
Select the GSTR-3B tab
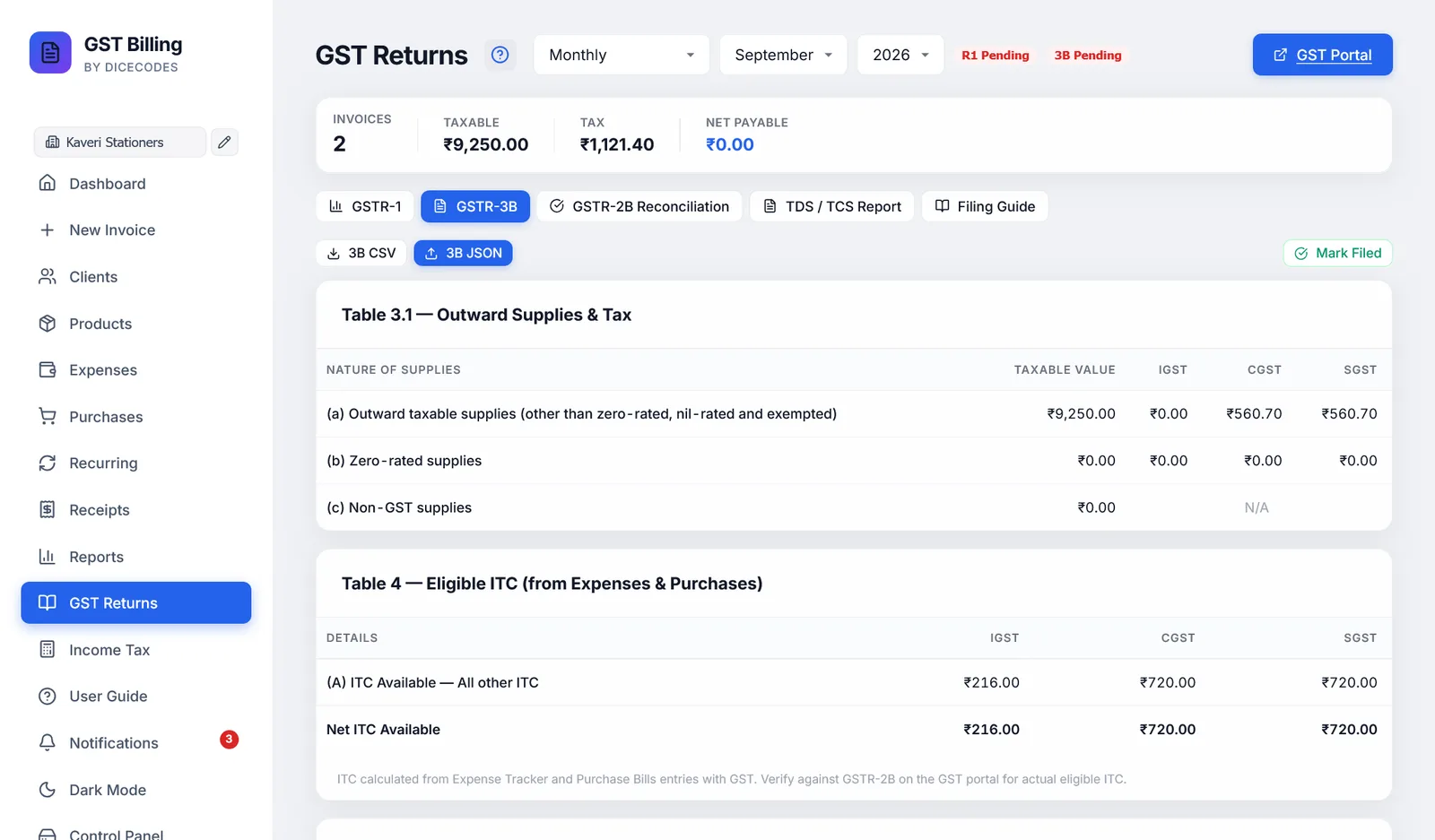475,206
